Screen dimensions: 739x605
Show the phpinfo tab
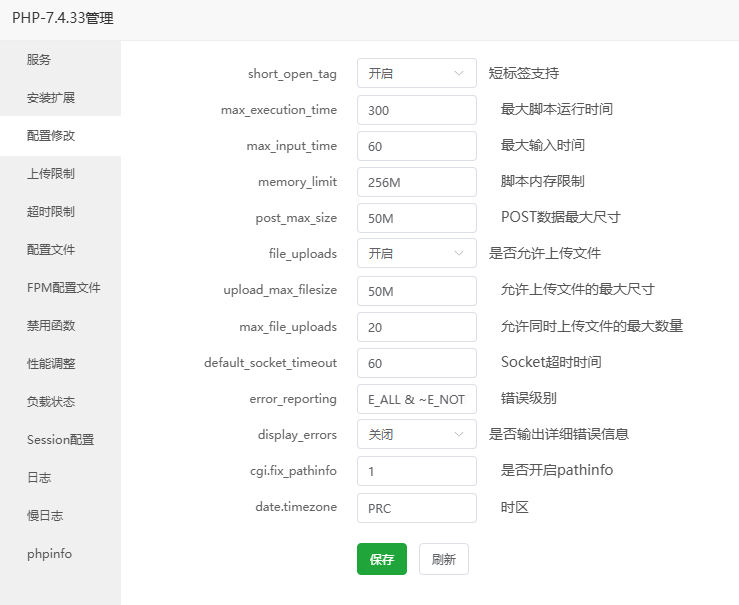pyautogui.click(x=49, y=554)
